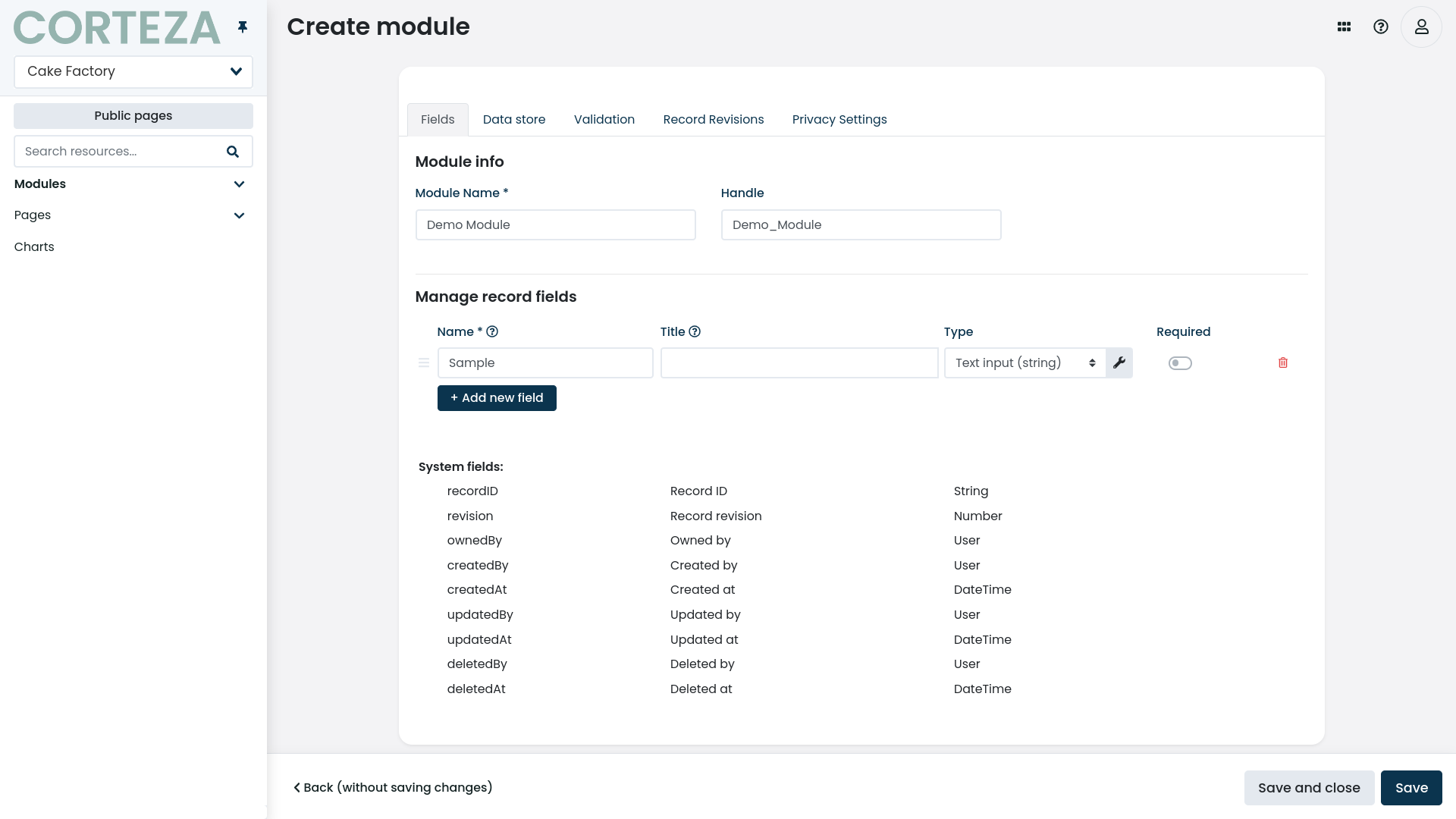The image size is (1456, 819).
Task: Expand the Pages section chevron
Action: coord(239,215)
